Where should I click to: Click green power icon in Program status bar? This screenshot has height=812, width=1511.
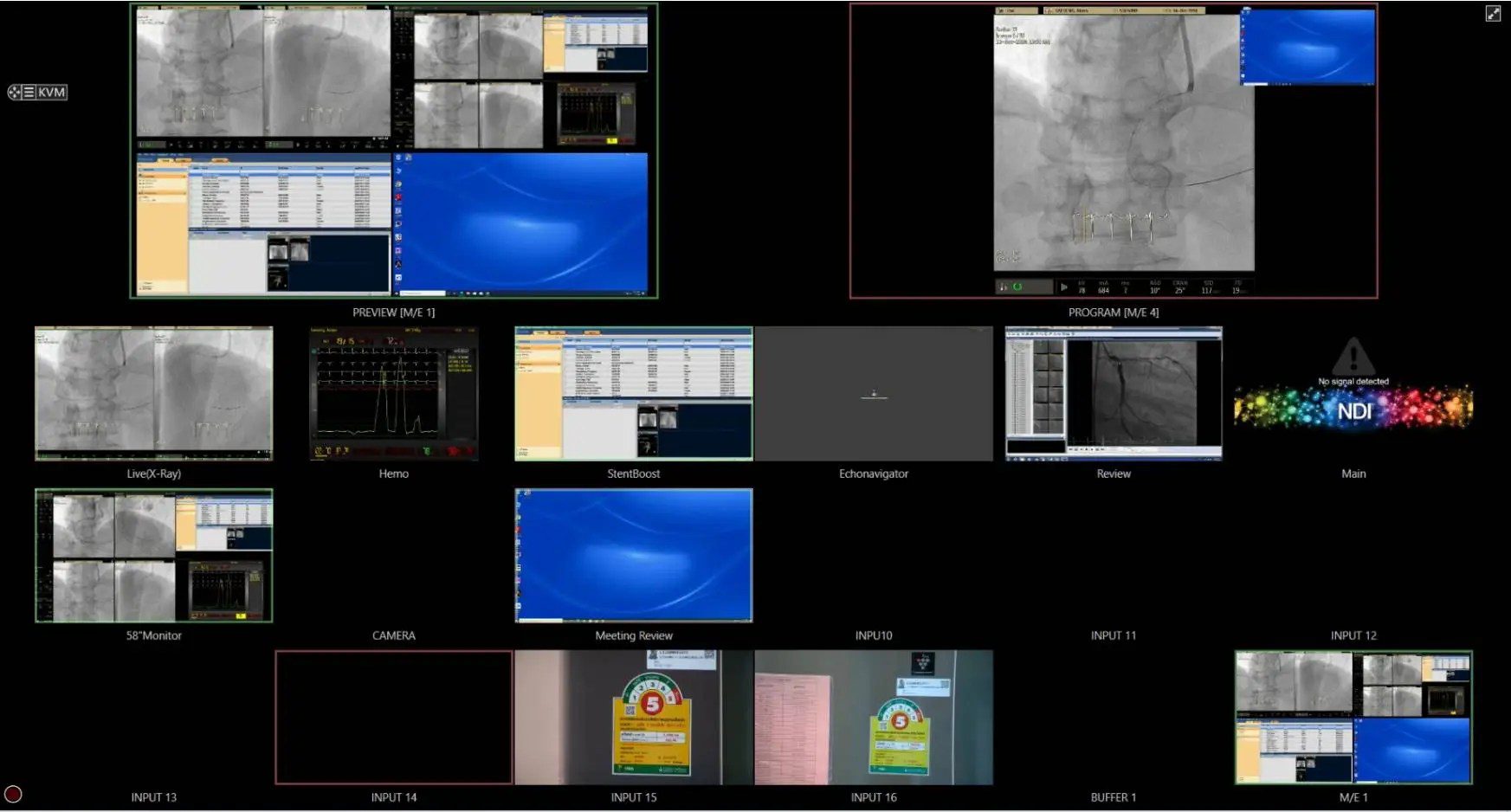tap(1018, 287)
